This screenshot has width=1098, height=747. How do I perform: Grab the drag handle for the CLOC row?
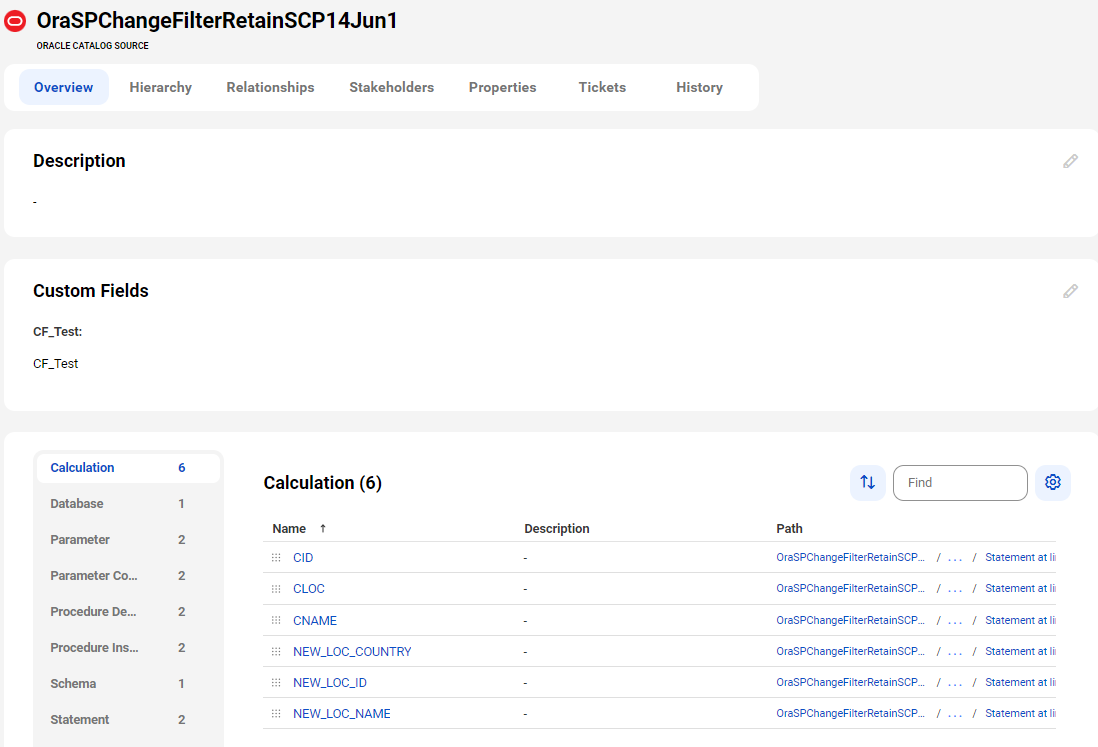[276, 589]
